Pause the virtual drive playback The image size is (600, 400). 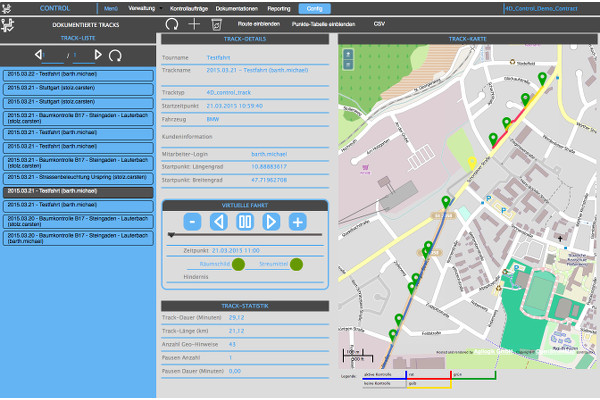[x=245, y=221]
